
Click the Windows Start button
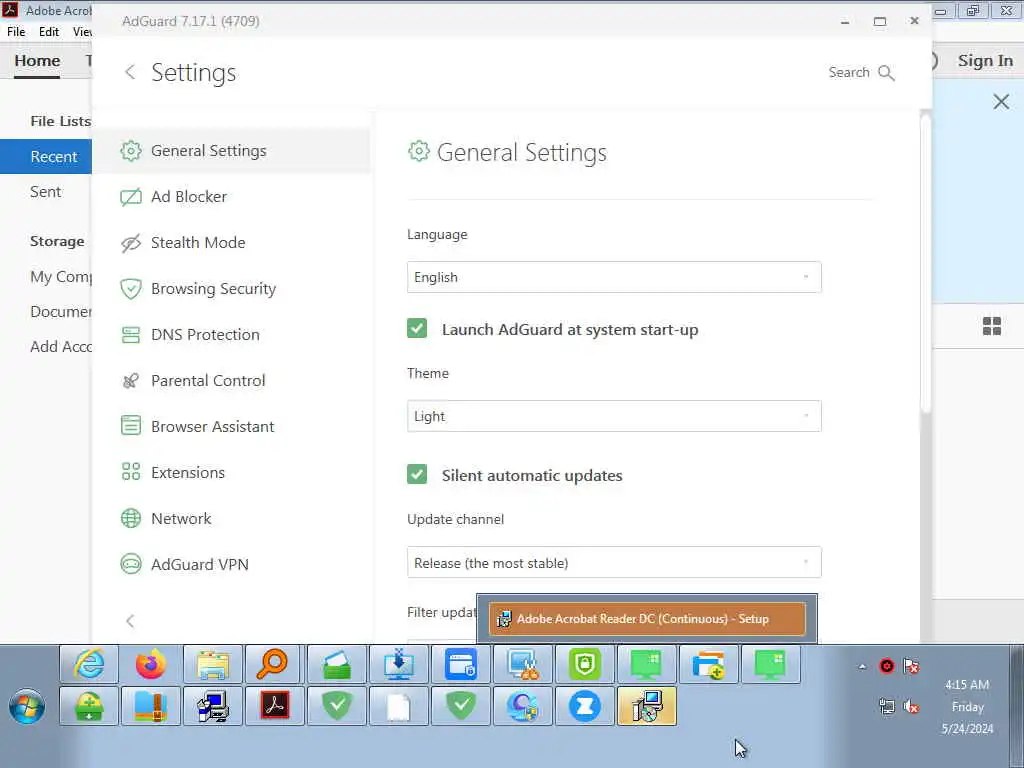pos(27,707)
